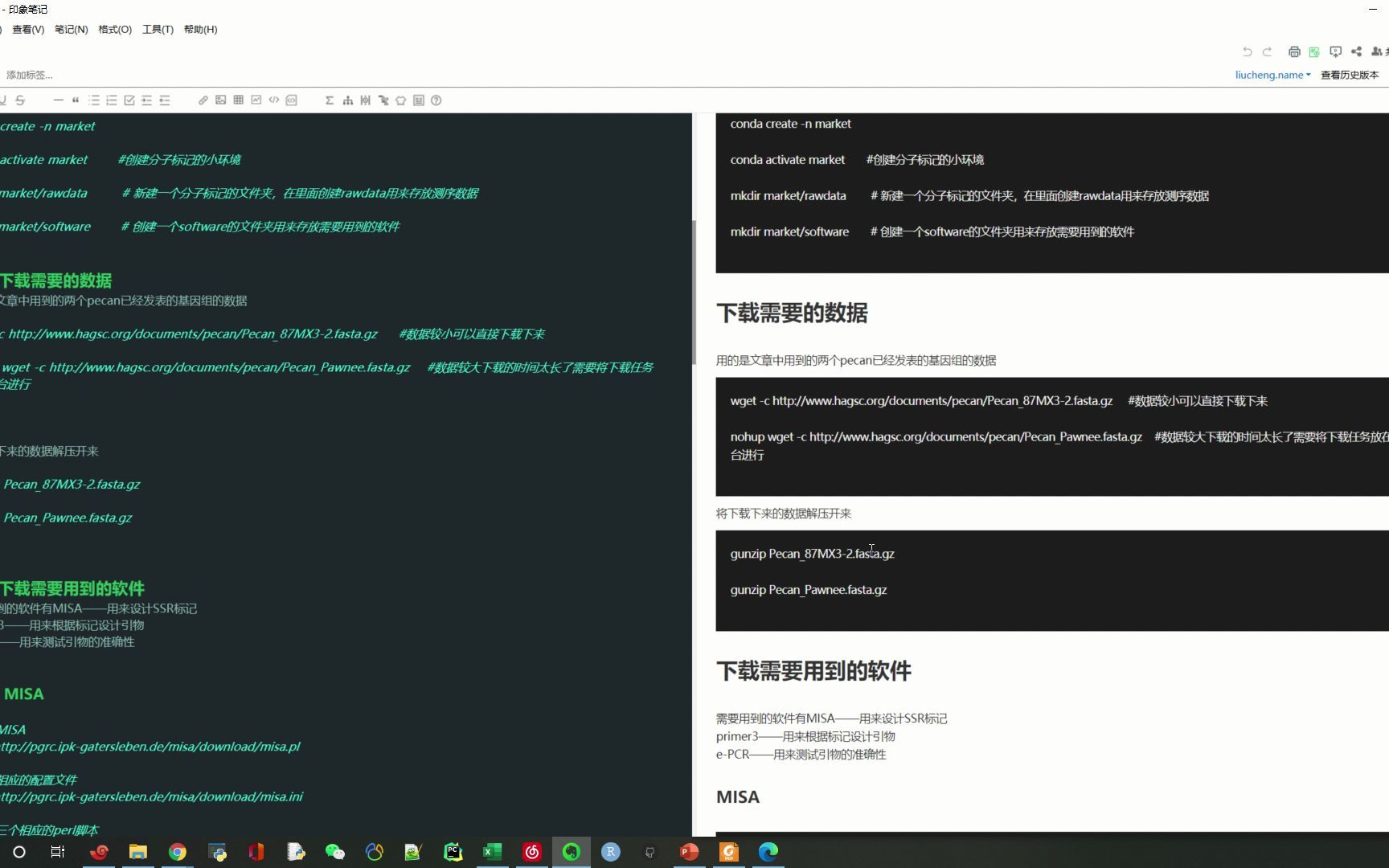
Task: Open 查看历史版本 to view history
Action: [1350, 75]
